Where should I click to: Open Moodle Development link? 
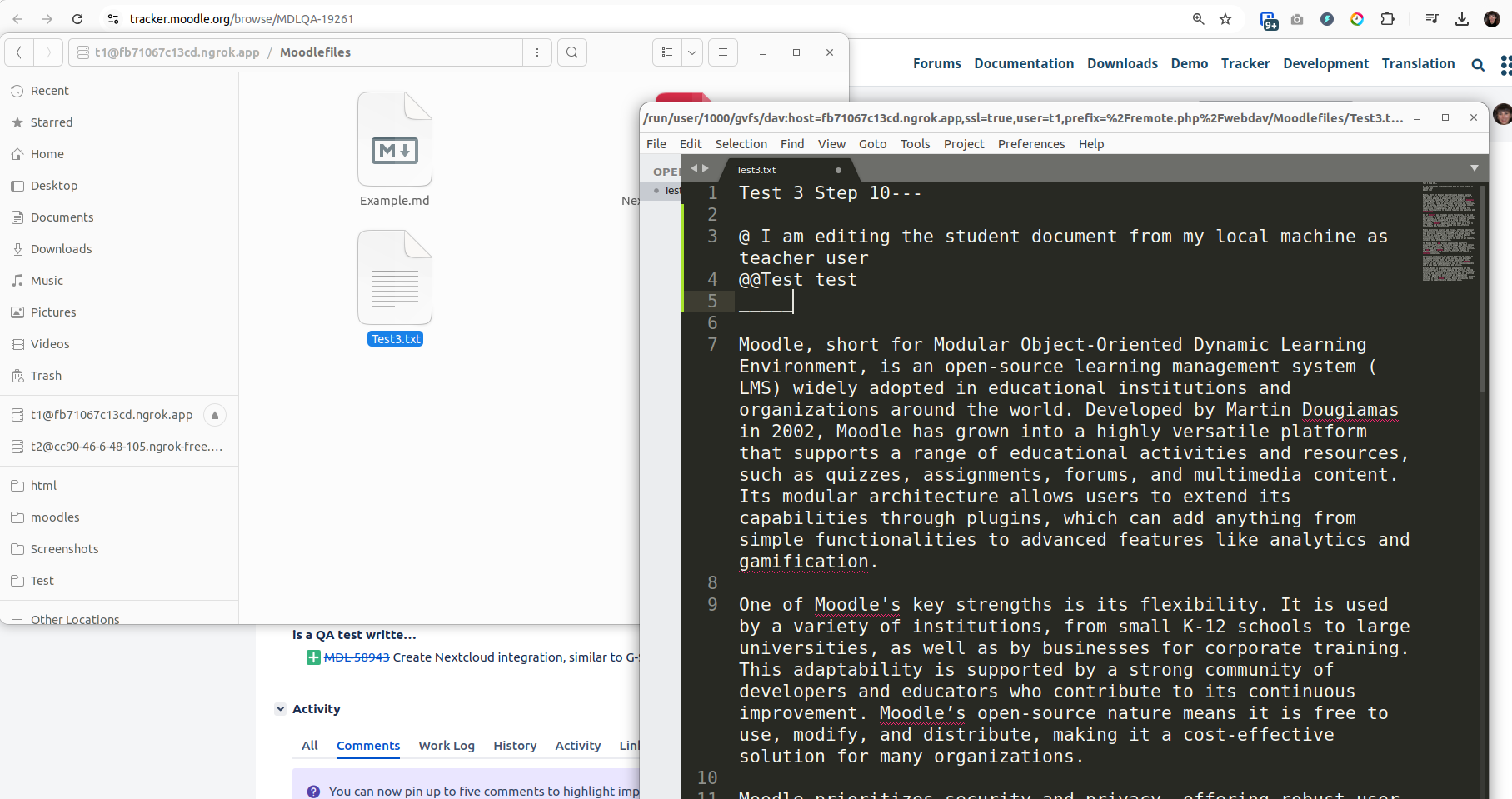[x=1325, y=63]
